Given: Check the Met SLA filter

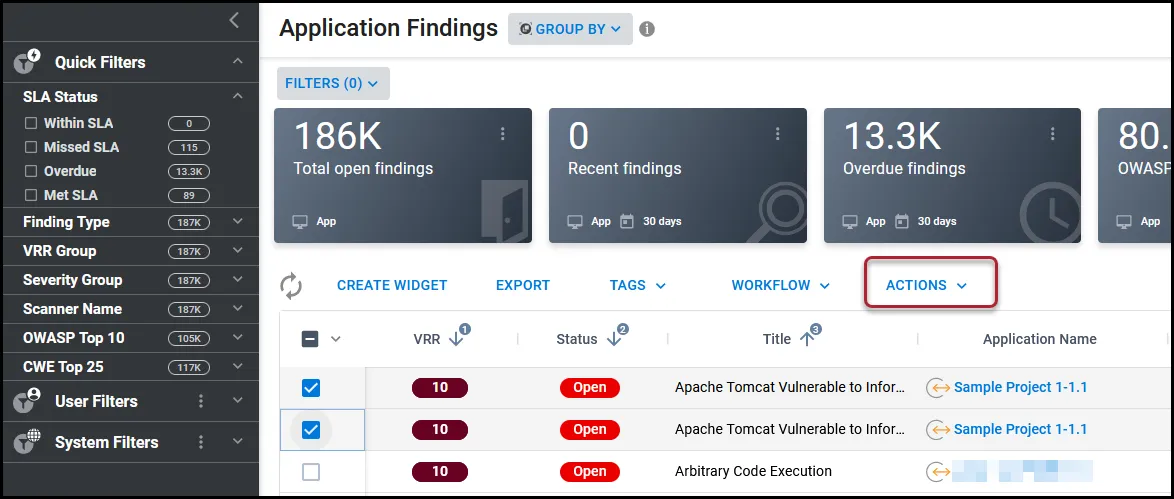Looking at the screenshot, I should (x=31, y=195).
